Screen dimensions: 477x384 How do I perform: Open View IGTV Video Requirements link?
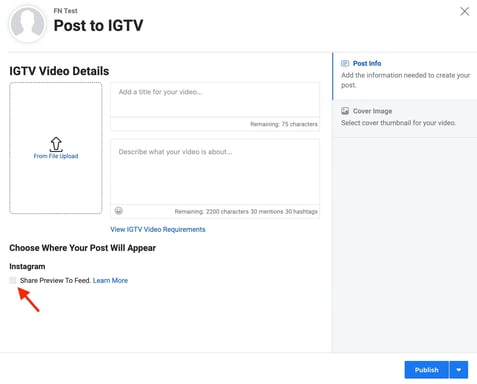pyautogui.click(x=158, y=229)
